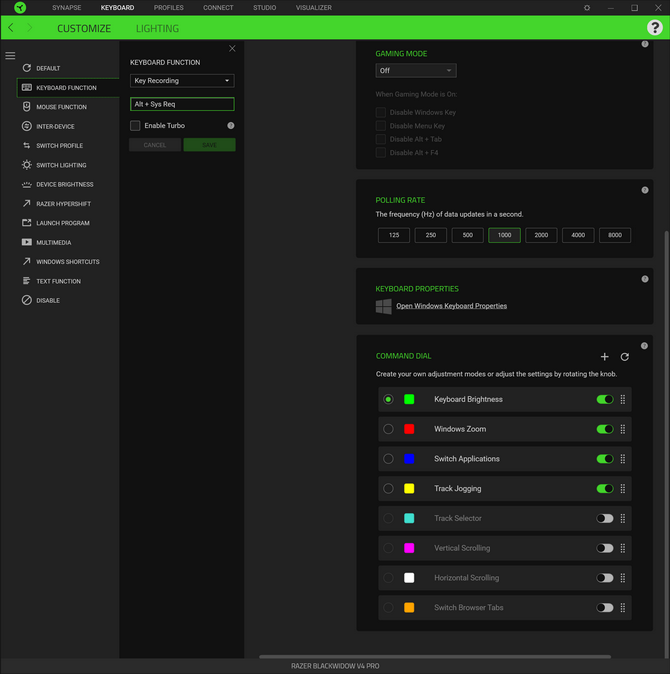Image resolution: width=670 pixels, height=674 pixels.
Task: Click the red Windows Zoom color swatch
Action: pyautogui.click(x=409, y=429)
